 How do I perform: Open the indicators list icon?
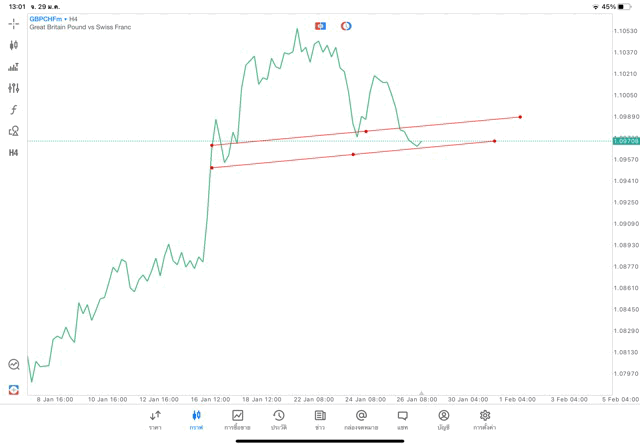coord(14,67)
